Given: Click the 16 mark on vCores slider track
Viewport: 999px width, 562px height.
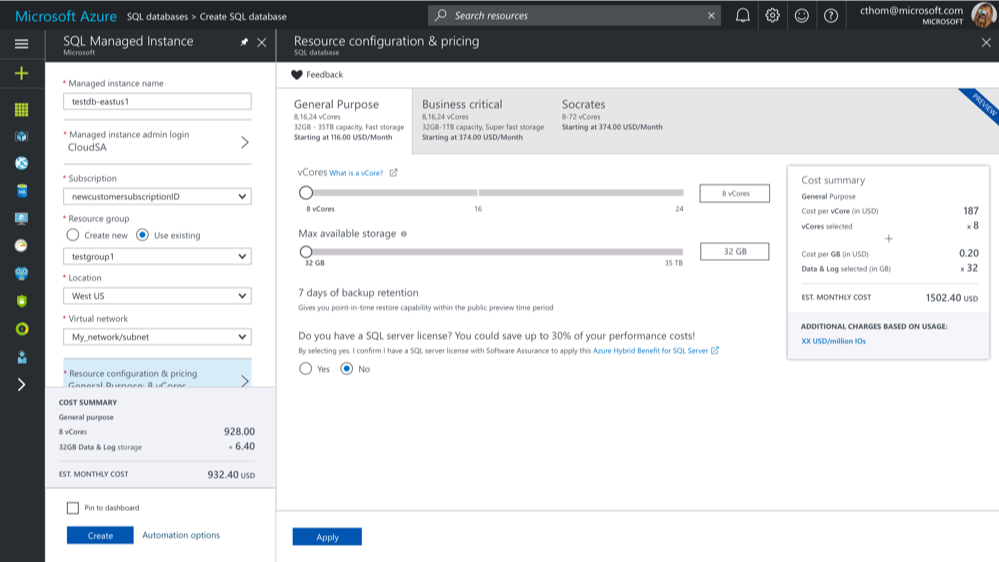Looking at the screenshot, I should click(x=478, y=192).
